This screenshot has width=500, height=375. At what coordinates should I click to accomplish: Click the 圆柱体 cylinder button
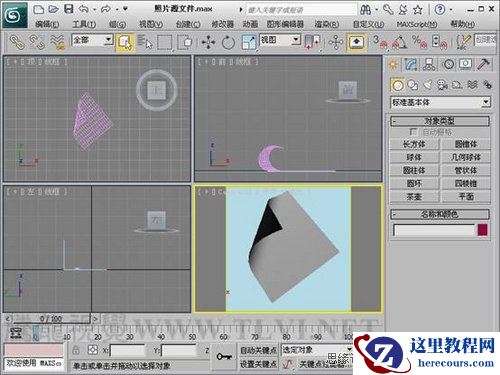pos(414,170)
